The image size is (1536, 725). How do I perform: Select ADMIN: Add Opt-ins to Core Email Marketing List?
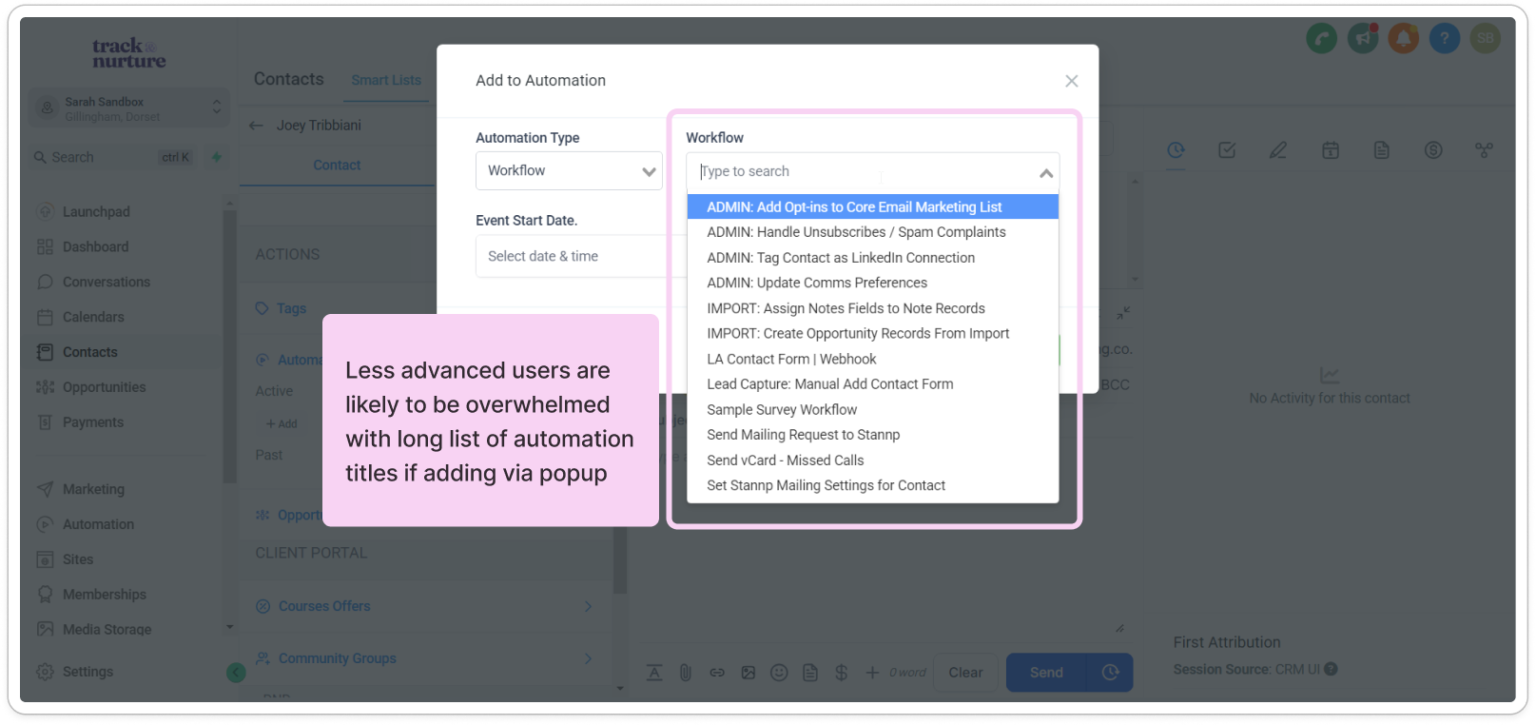873,207
